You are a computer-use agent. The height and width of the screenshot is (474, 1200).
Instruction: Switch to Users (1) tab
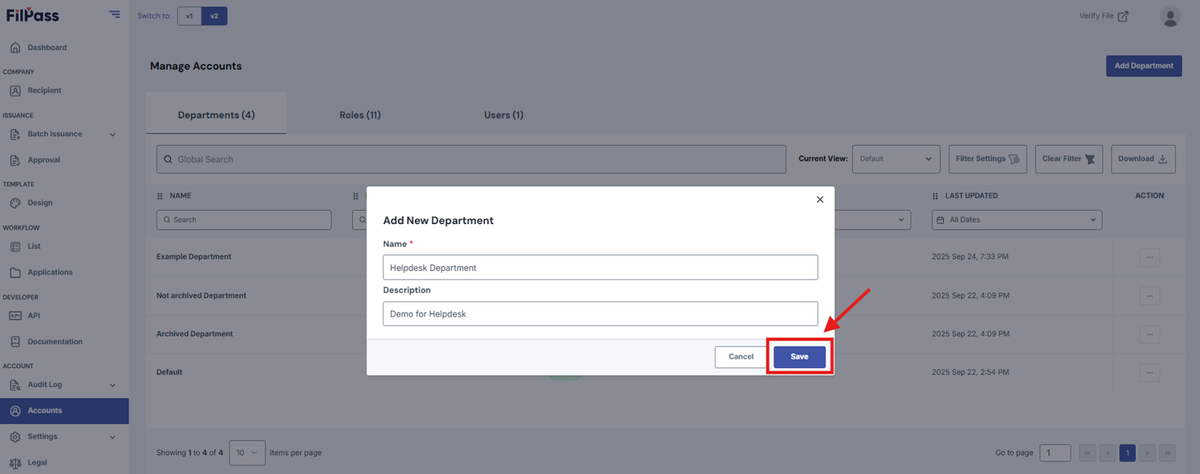(504, 115)
